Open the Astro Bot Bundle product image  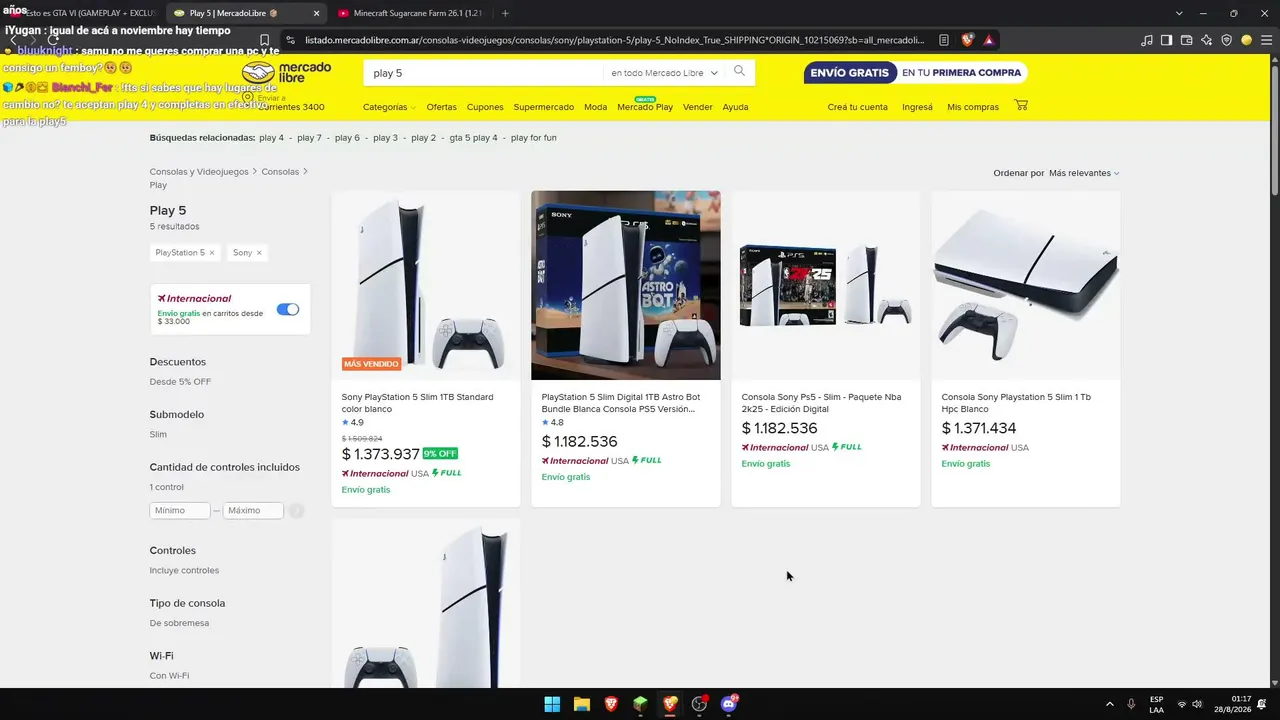[626, 285]
